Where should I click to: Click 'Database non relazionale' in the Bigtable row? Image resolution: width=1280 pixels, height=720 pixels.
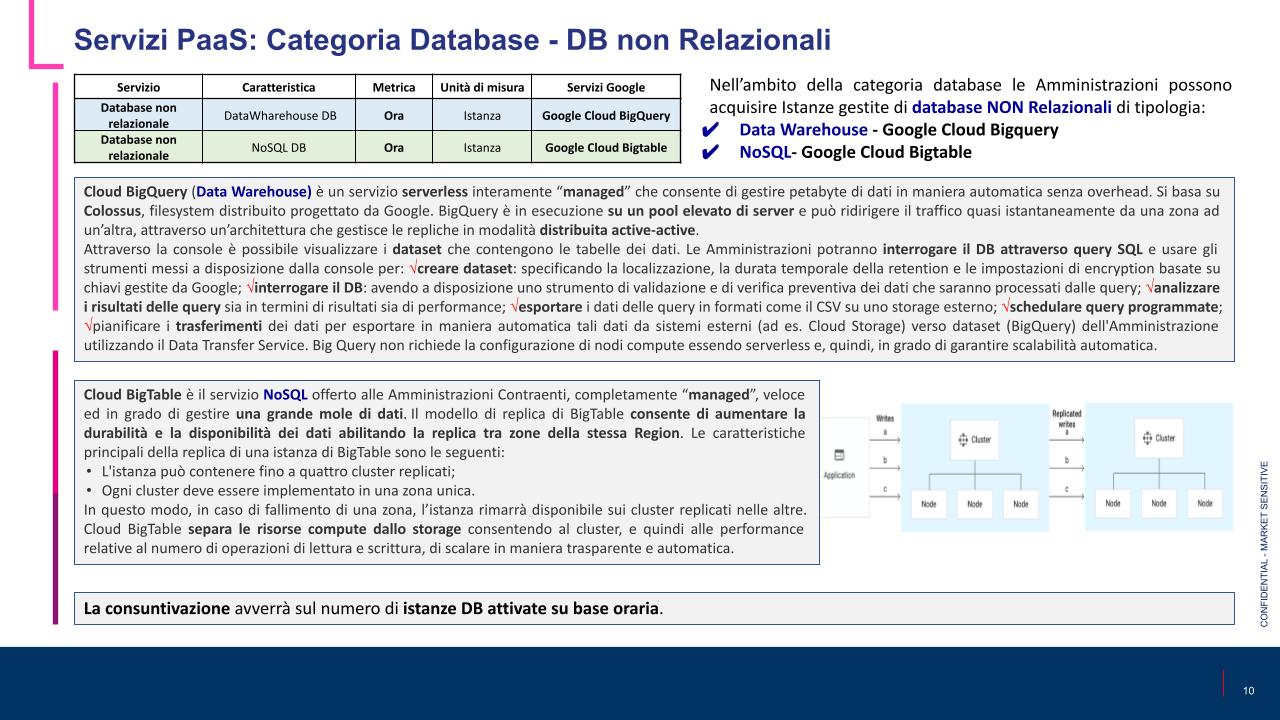pos(138,147)
